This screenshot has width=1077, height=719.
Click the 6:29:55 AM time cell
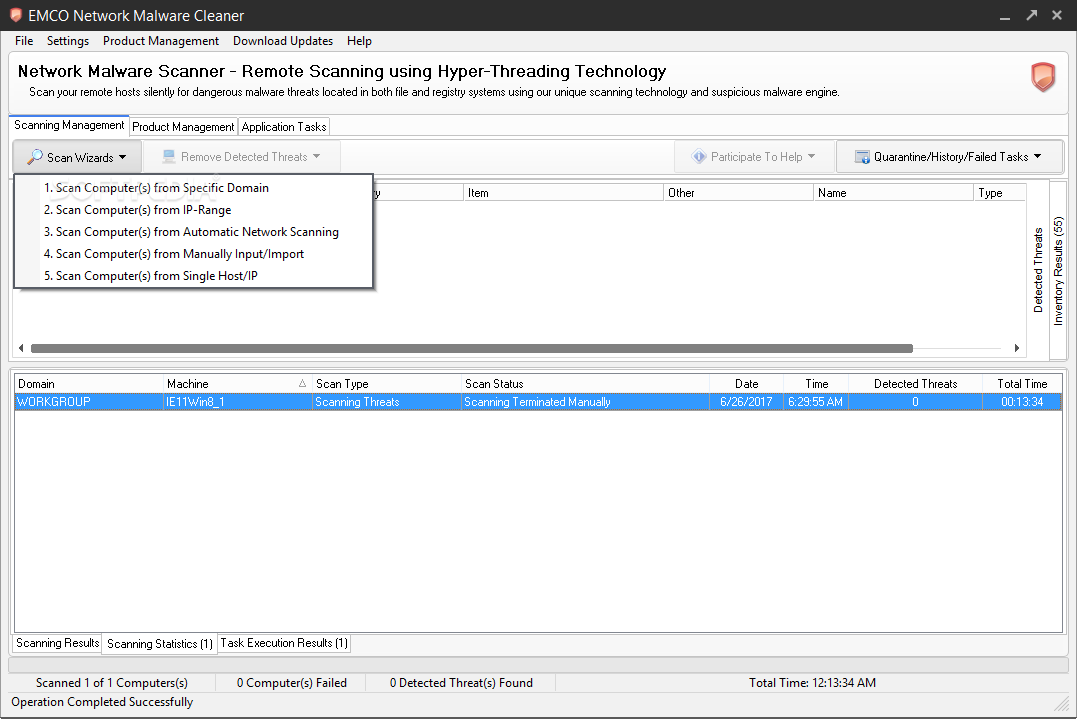(x=816, y=402)
